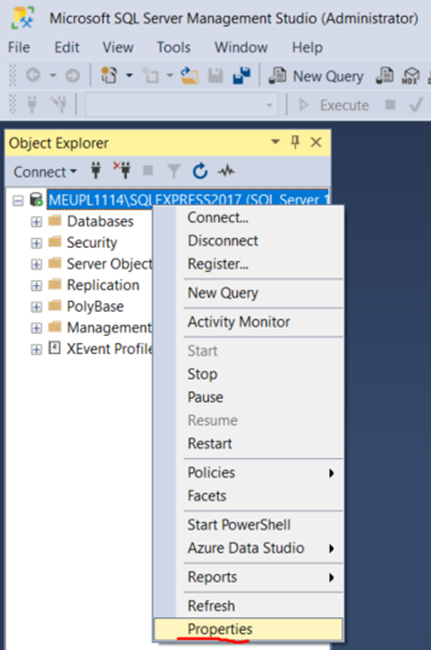Open the Connect dropdown in Object Explorer
431x650 pixels.
(x=45, y=172)
